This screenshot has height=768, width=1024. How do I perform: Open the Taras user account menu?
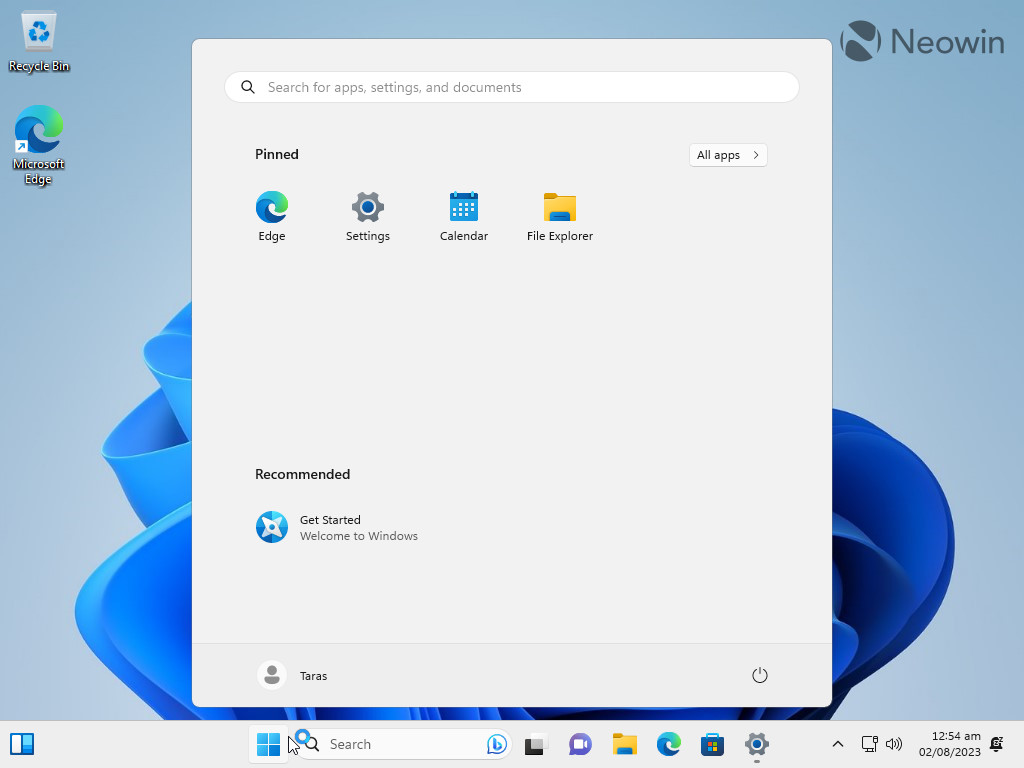pyautogui.click(x=293, y=676)
